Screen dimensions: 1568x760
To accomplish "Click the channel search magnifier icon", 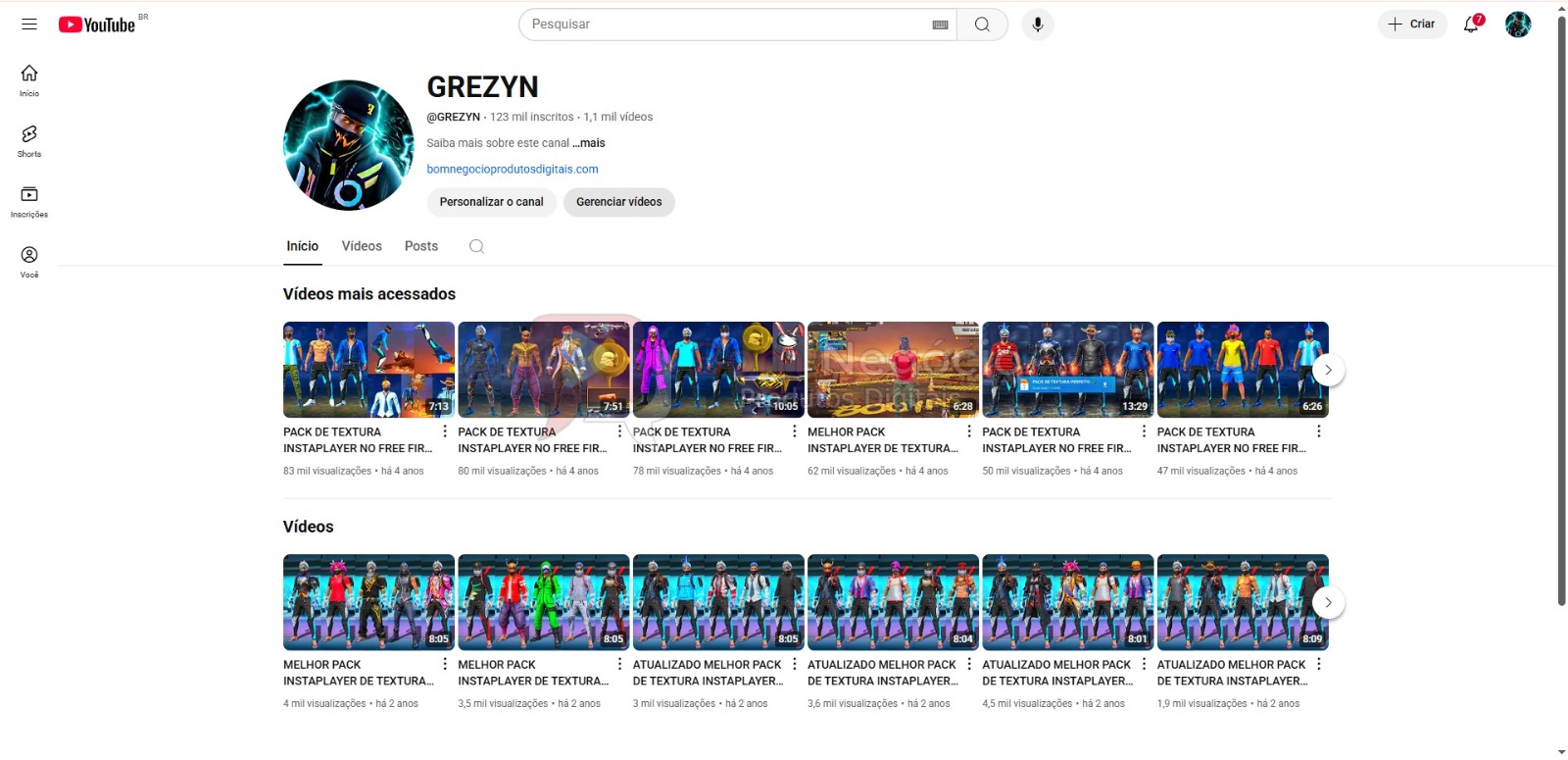I will [476, 246].
